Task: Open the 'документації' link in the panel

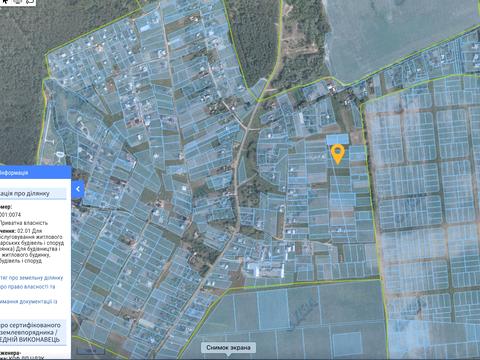Action: click(29, 301)
